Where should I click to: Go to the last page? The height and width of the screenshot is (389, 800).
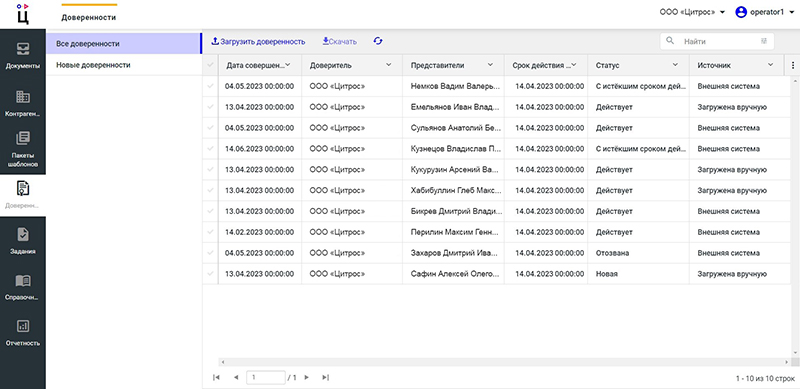[x=326, y=377]
